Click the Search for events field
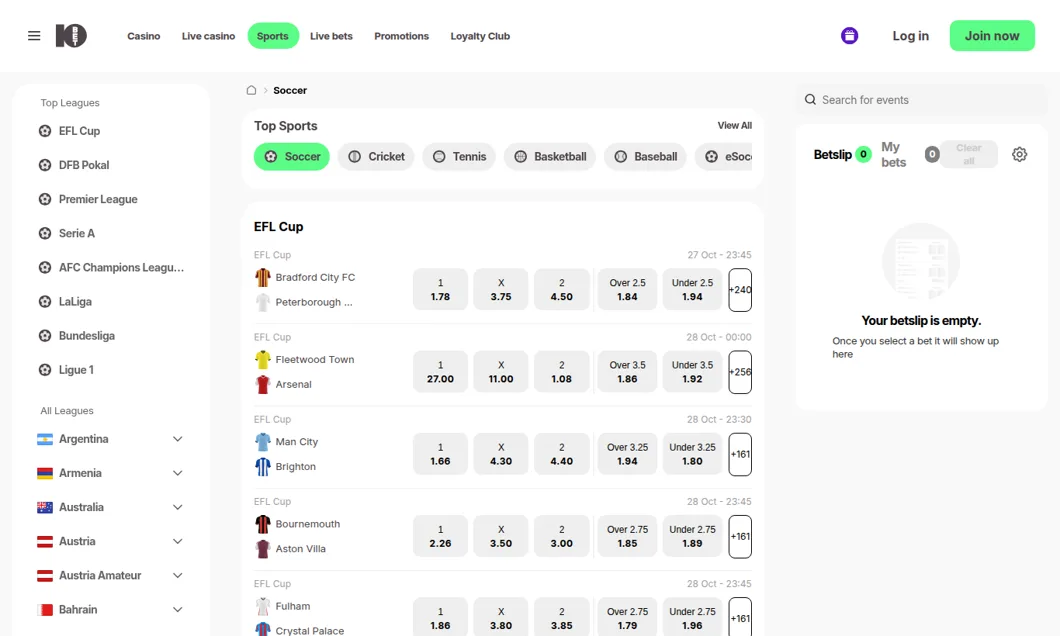 tap(921, 100)
